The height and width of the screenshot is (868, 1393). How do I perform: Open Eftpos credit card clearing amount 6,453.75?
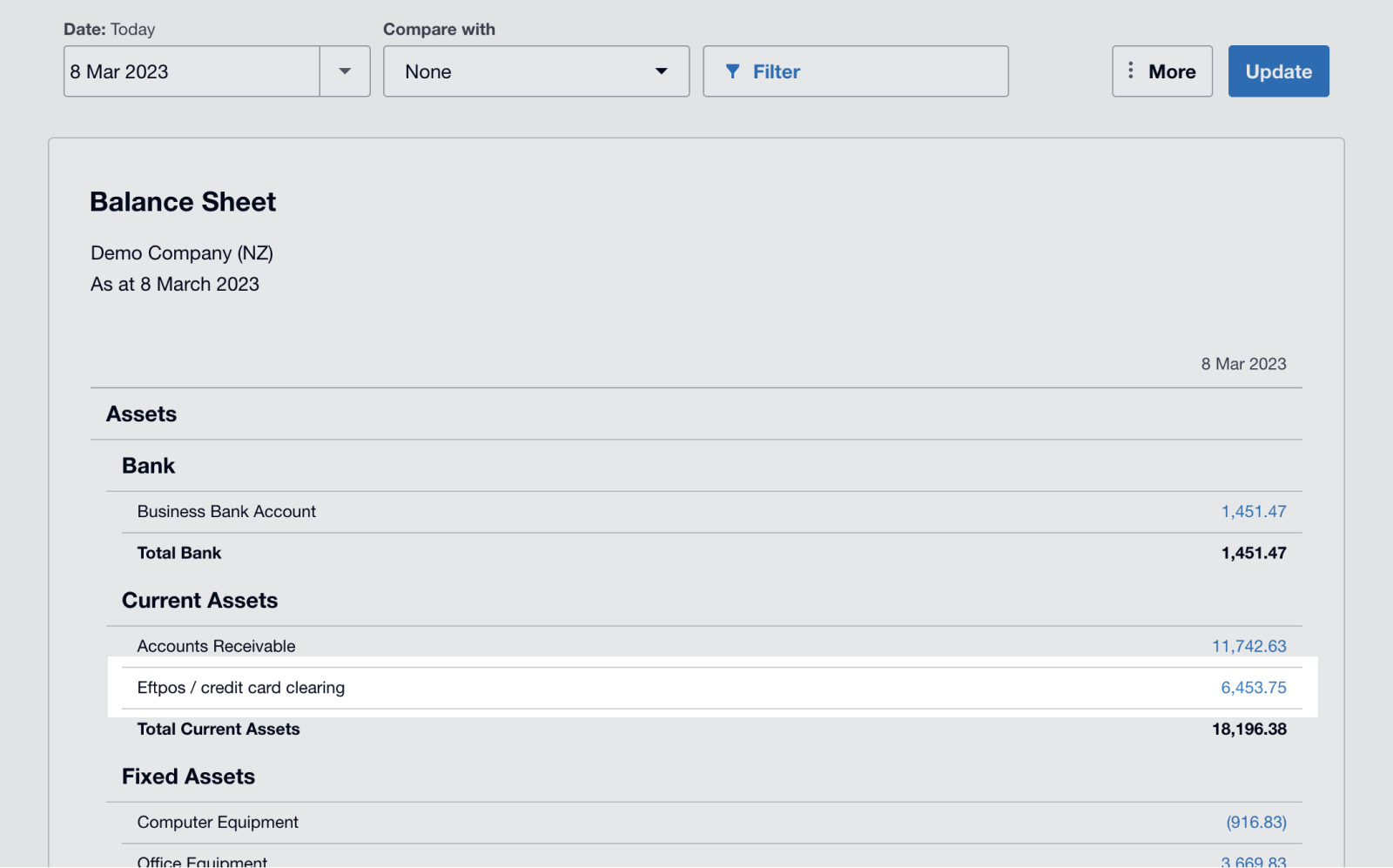pyautogui.click(x=1254, y=687)
